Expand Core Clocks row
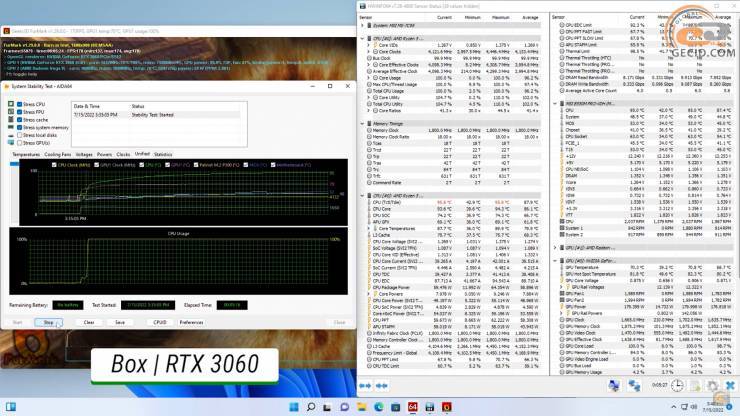Viewport: 740px width, 416px height. point(369,51)
